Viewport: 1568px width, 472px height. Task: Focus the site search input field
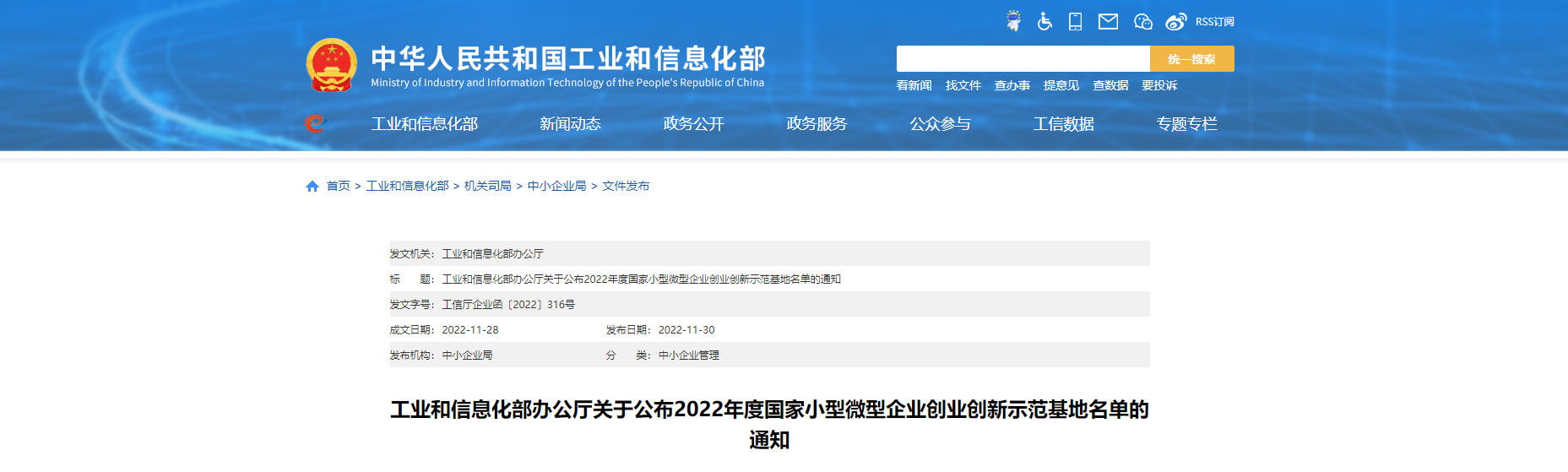pyautogui.click(x=1023, y=59)
